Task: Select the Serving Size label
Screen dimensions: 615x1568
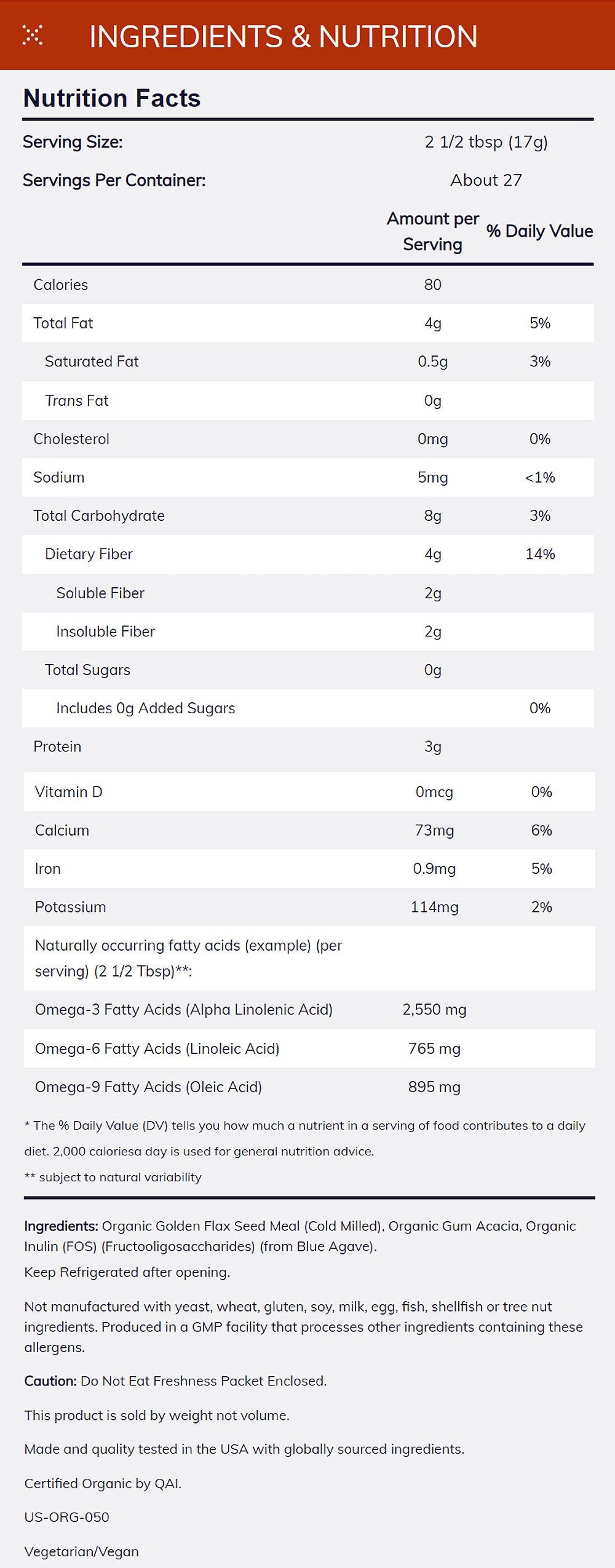Action: pos(73,142)
